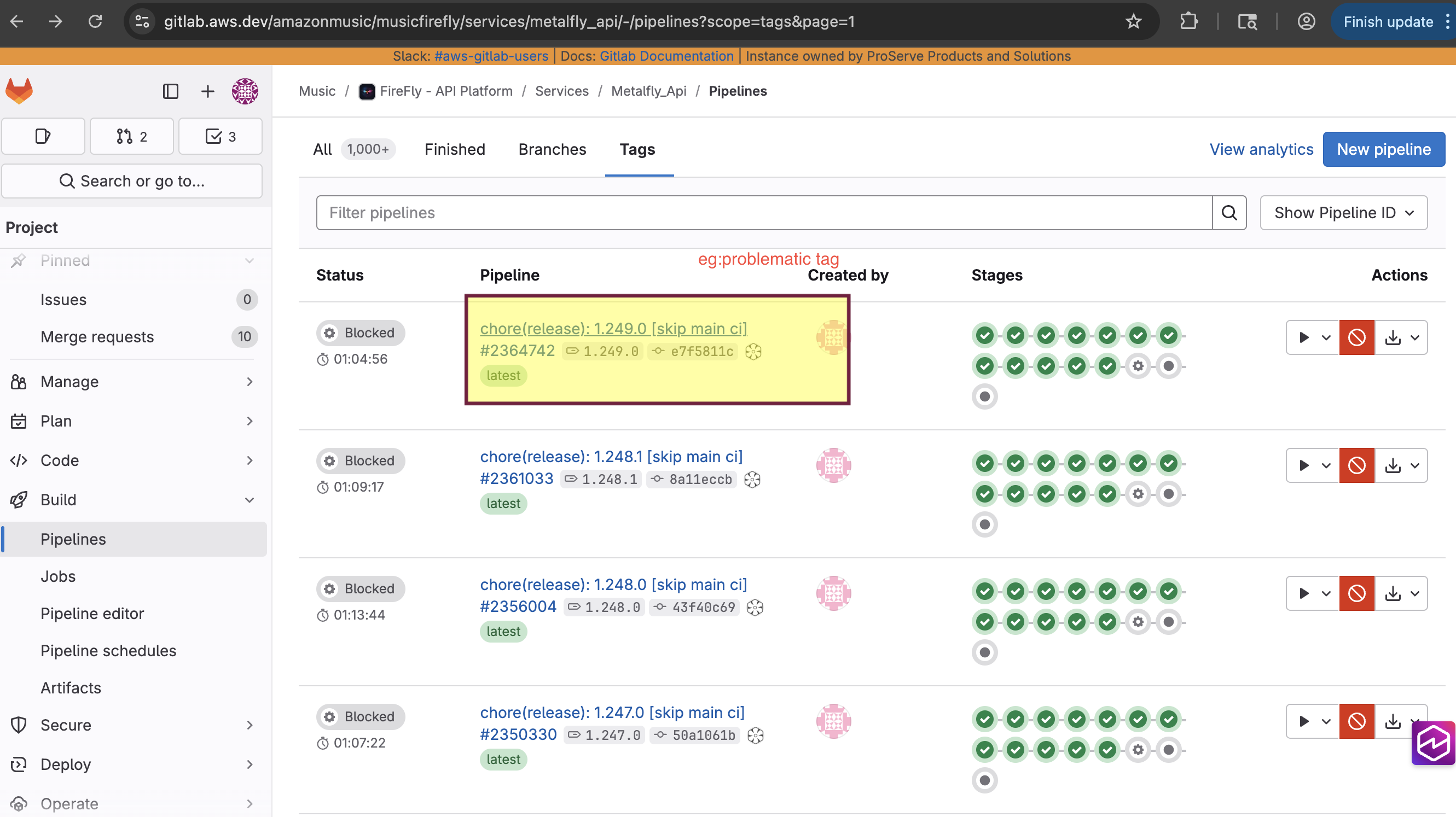Click the GitLab fox logo
Viewport: 1456px width, 817px height.
[19, 91]
